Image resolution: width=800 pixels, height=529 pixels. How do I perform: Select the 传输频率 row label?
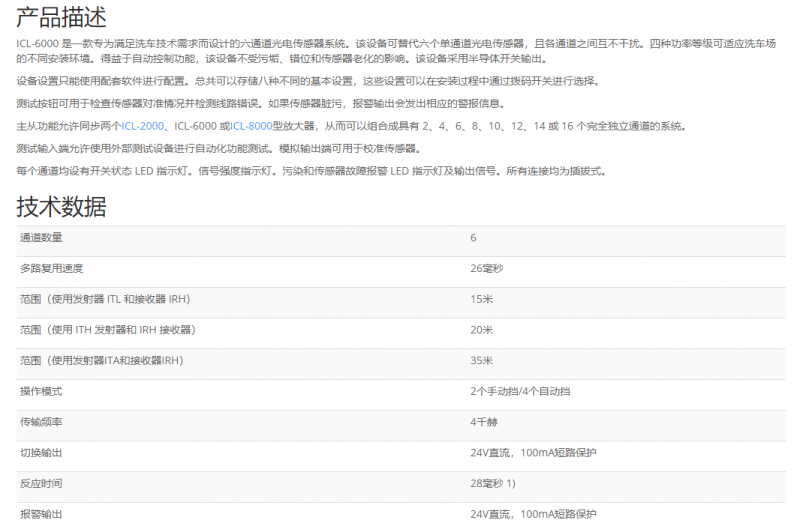[41, 422]
